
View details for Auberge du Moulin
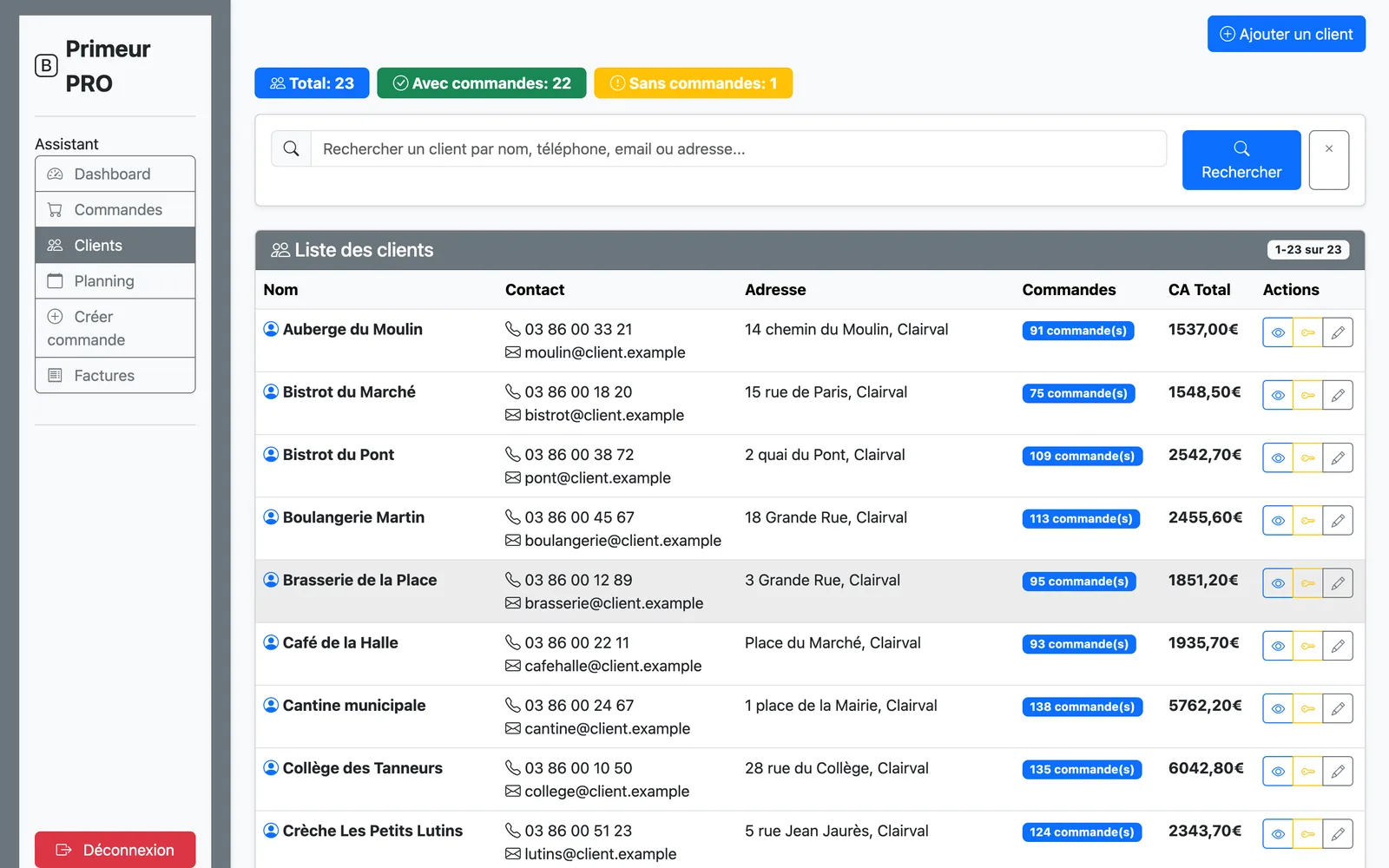pos(1278,332)
